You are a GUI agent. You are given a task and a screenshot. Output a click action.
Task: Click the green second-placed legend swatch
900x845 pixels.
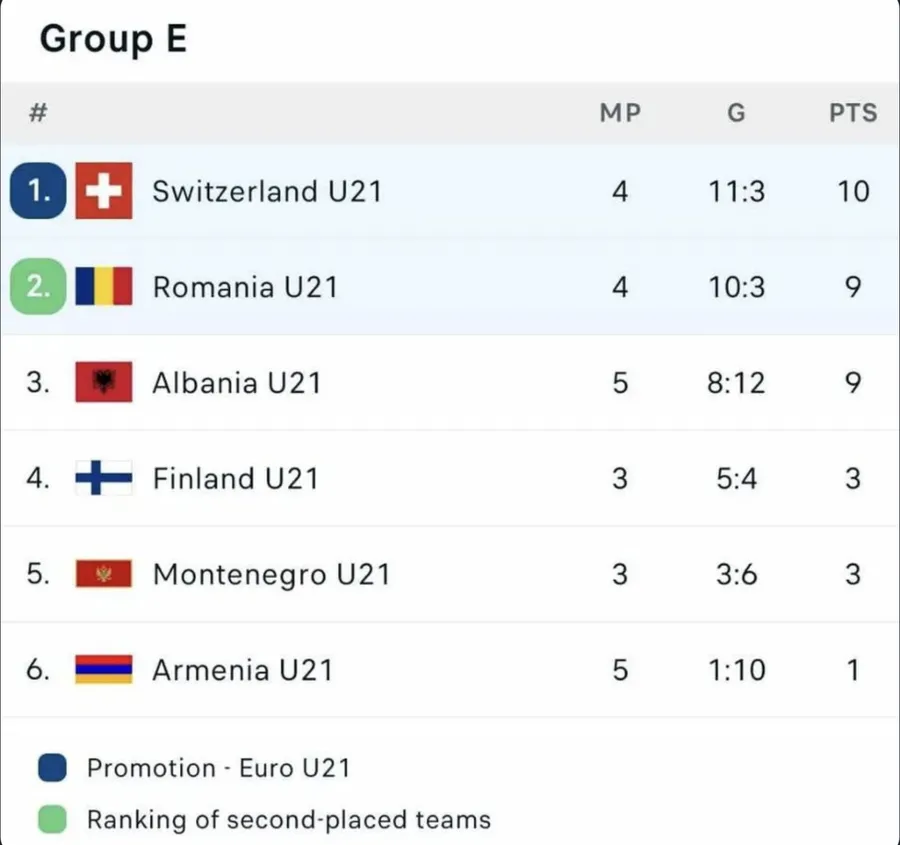tap(52, 820)
